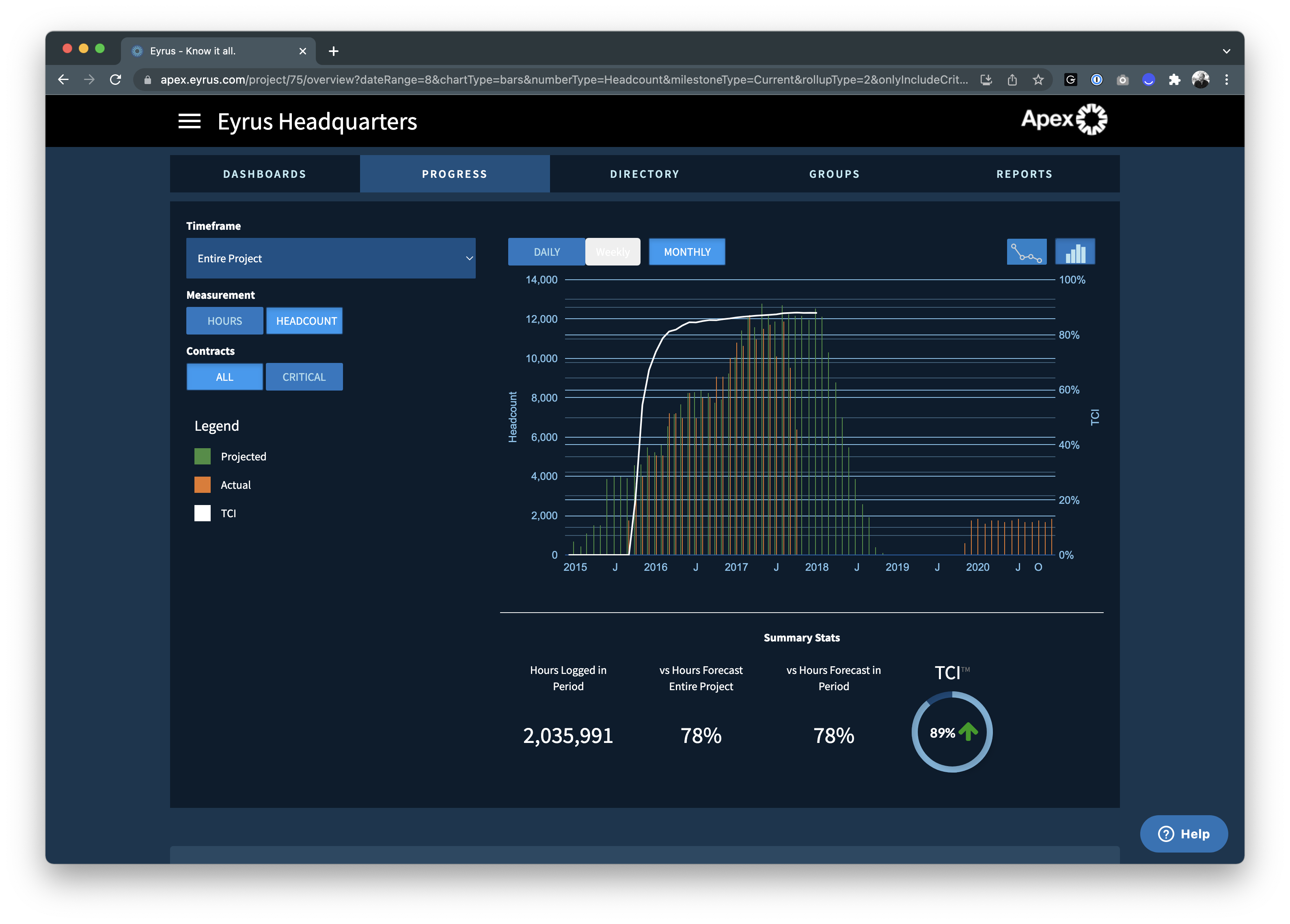Go forward in browser history
This screenshot has width=1290, height=924.
click(89, 80)
